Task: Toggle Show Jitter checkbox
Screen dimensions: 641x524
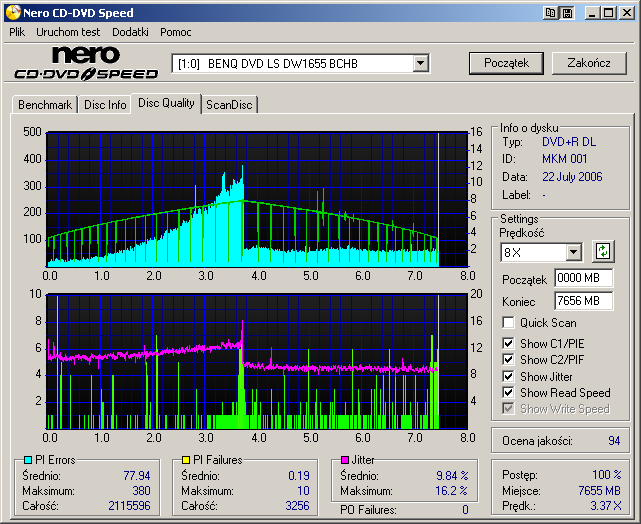Action: pos(508,376)
